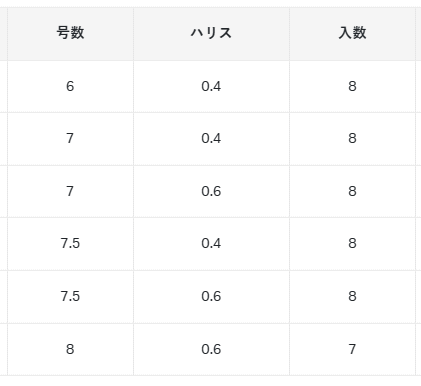This screenshot has height=386, width=421.
Task: Click the 入数 column header
Action: [352, 34]
